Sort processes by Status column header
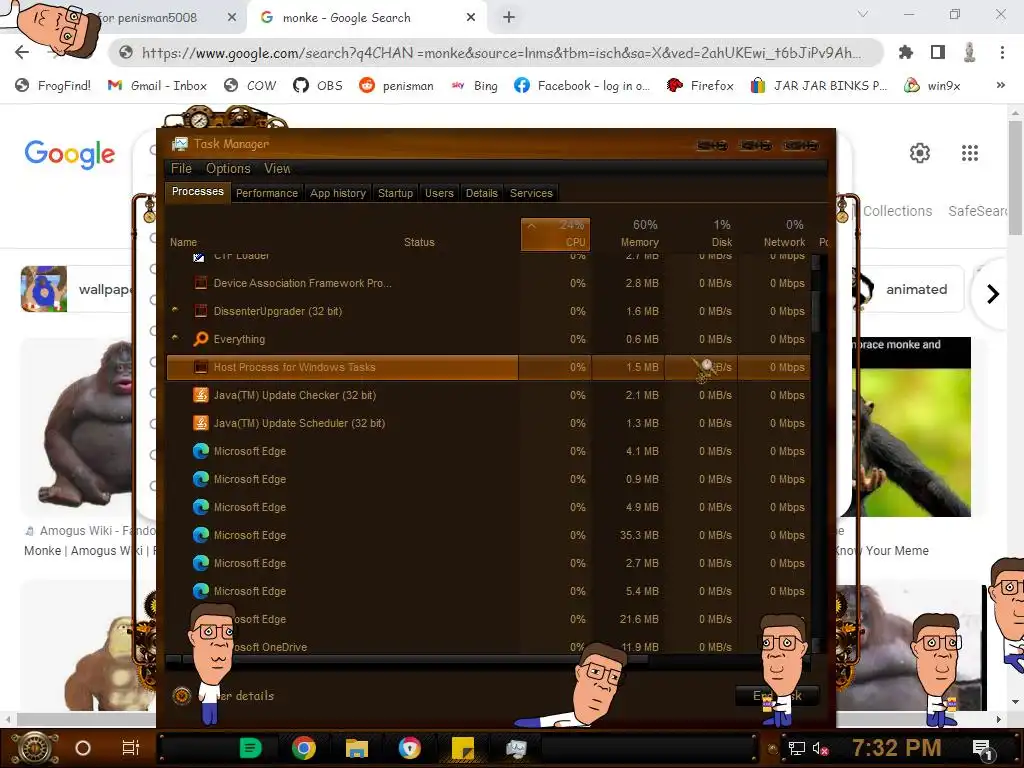This screenshot has width=1024, height=768. click(x=419, y=242)
